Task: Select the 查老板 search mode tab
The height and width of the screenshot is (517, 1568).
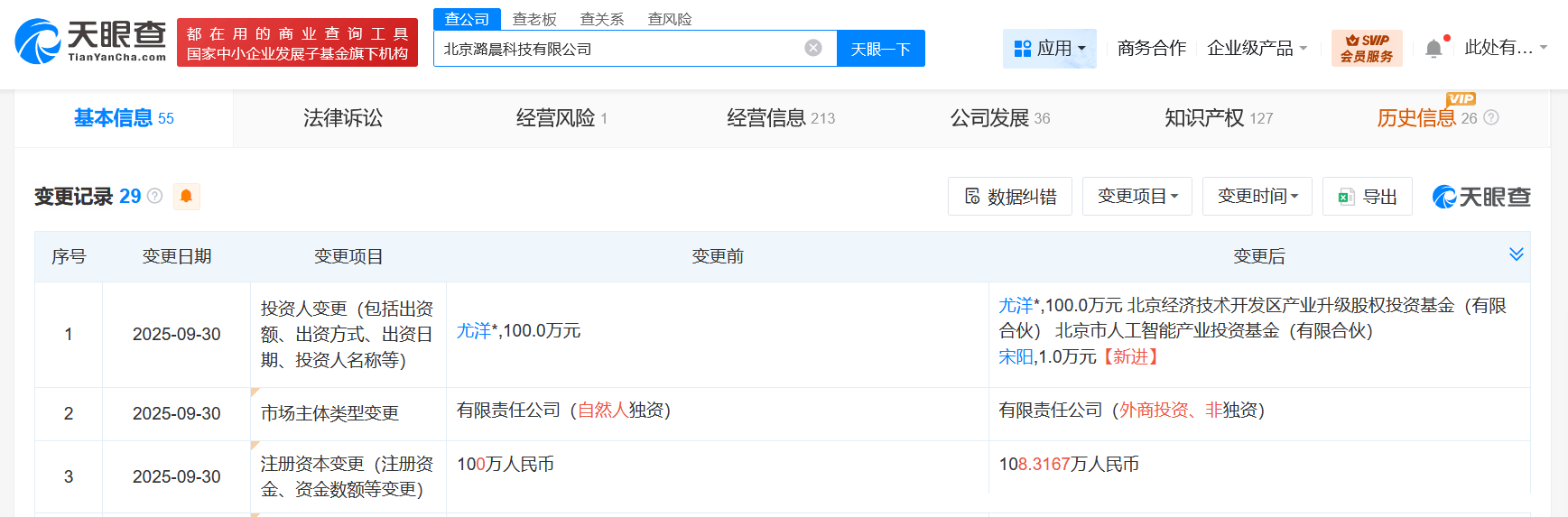Action: 534,19
